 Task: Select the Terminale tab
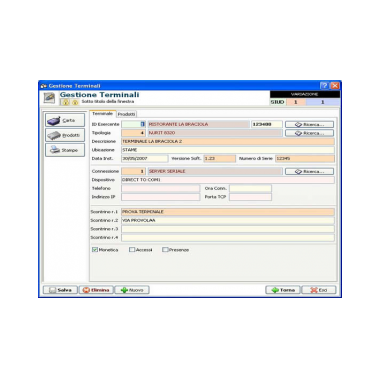click(x=103, y=114)
